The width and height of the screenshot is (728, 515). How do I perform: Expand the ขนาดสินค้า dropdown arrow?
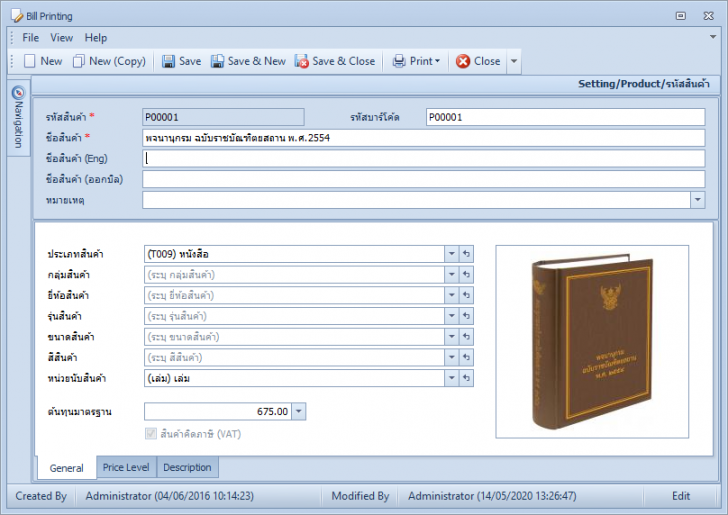point(451,337)
